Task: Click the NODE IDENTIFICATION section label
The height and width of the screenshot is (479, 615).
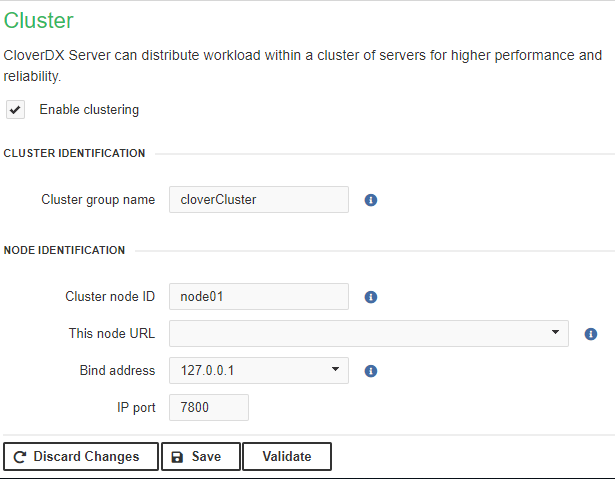Action: pos(64,250)
